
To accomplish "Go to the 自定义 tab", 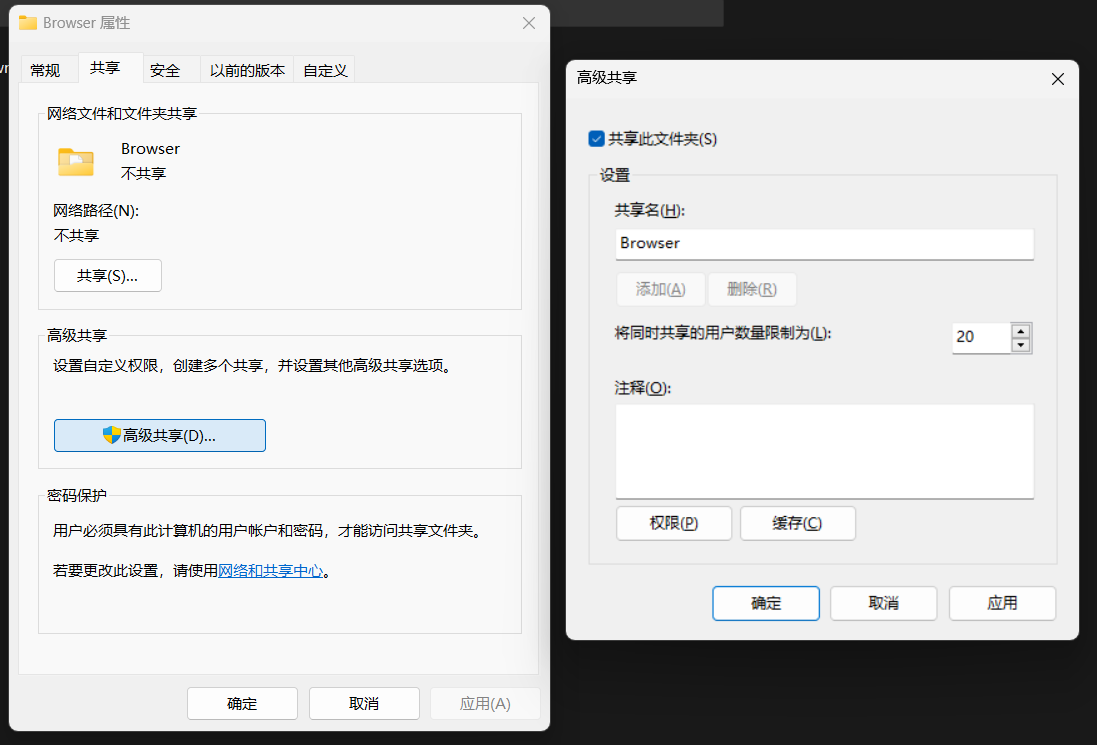I will coord(325,70).
